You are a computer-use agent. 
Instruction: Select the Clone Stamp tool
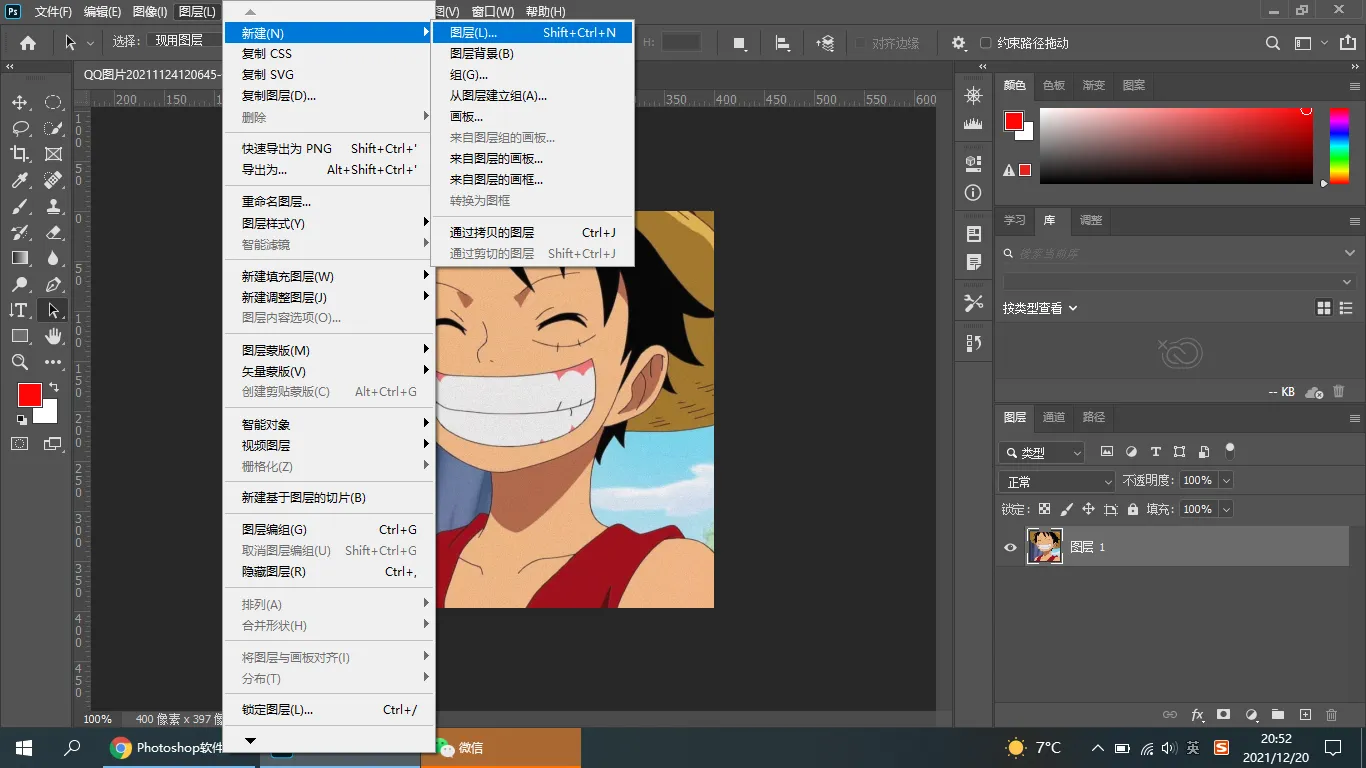(53, 206)
